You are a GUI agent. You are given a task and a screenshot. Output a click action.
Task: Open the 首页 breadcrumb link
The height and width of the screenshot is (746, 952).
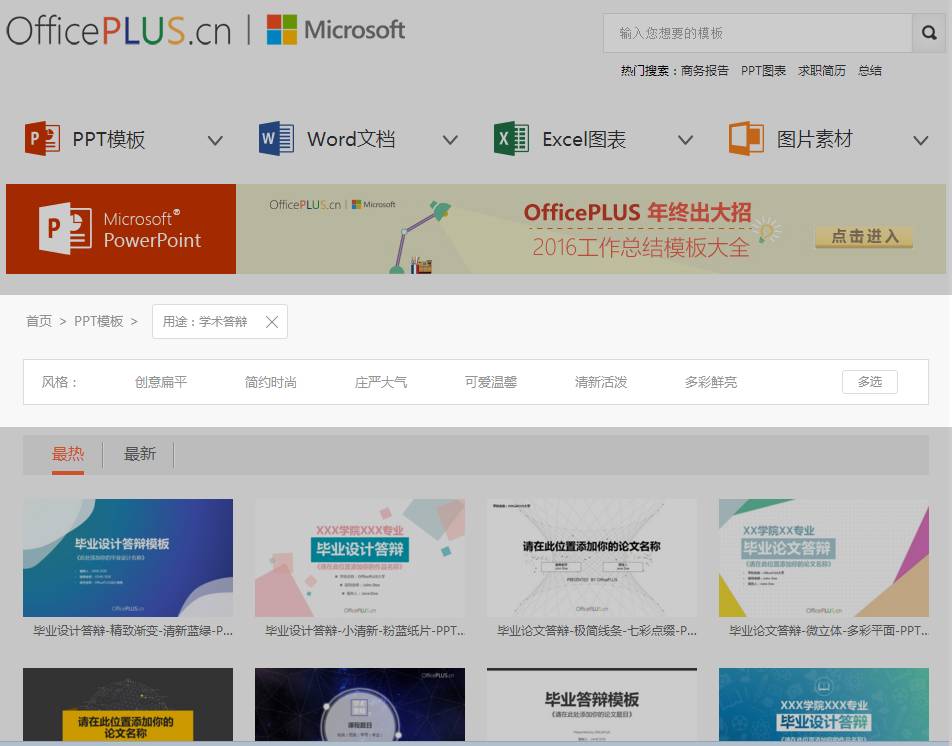(38, 321)
